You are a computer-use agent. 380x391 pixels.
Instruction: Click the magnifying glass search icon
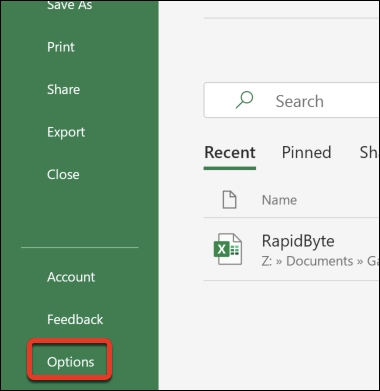click(x=244, y=100)
